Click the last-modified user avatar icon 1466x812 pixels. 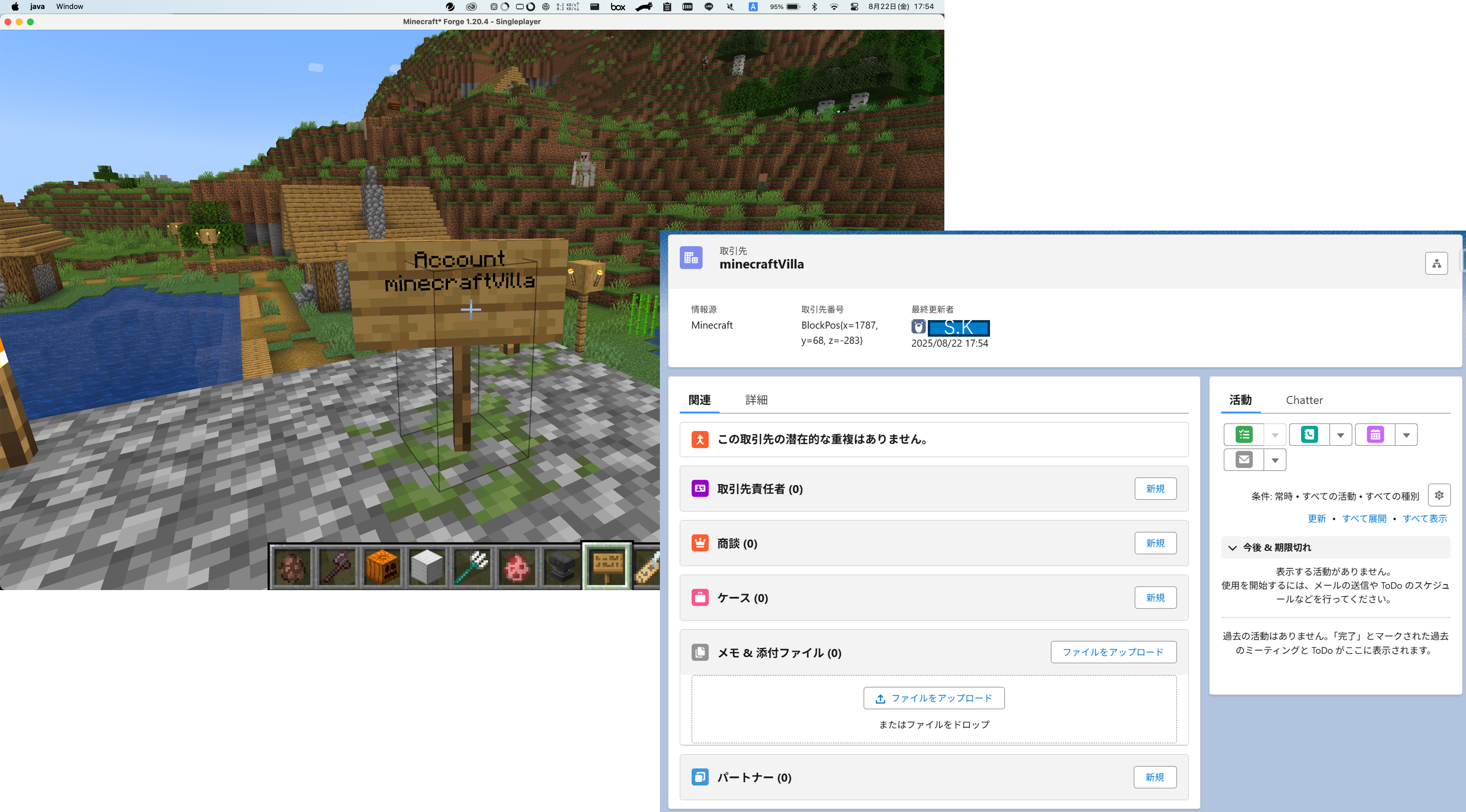click(x=918, y=327)
